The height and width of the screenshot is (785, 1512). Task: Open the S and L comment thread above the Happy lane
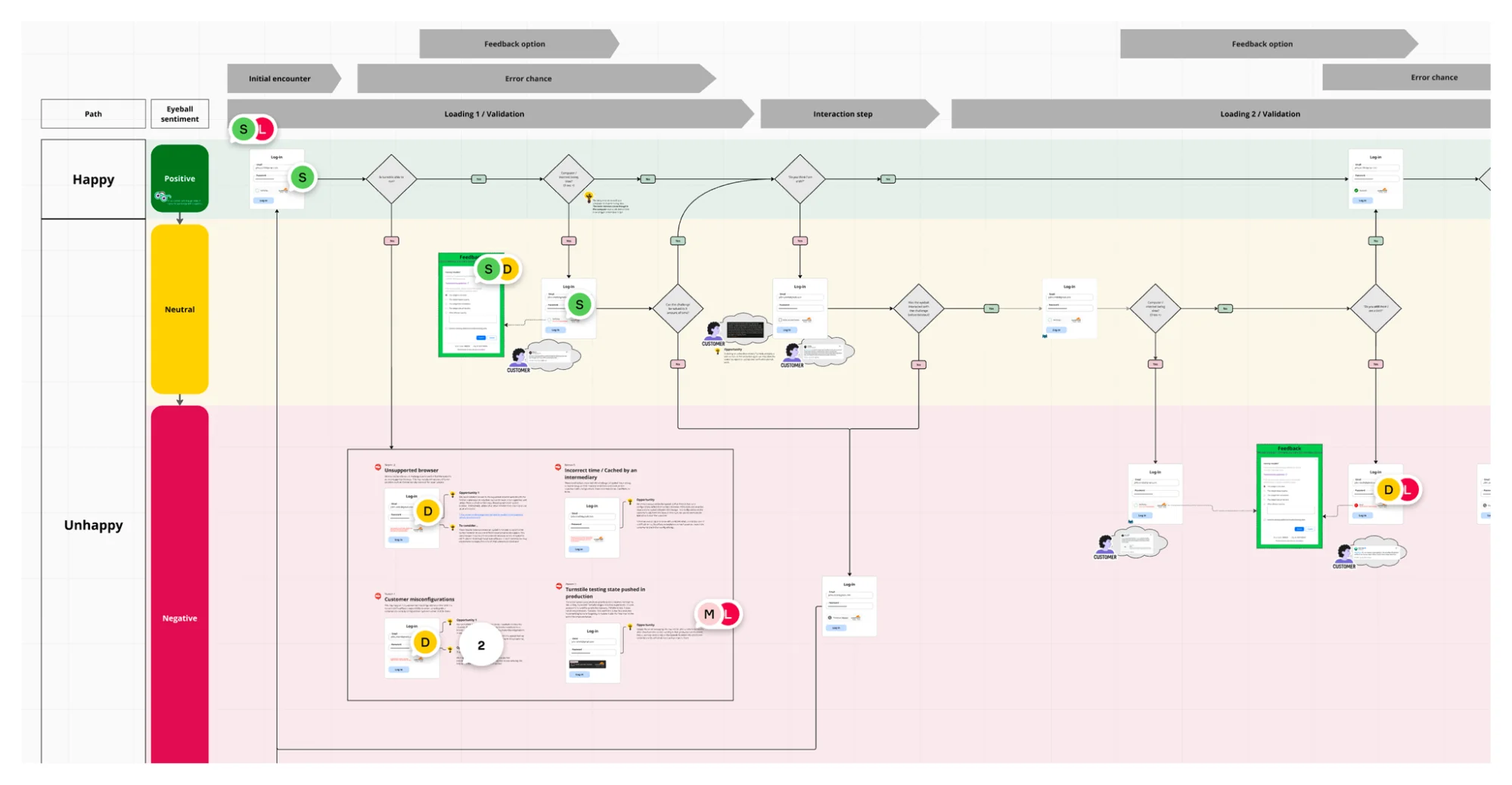(253, 129)
